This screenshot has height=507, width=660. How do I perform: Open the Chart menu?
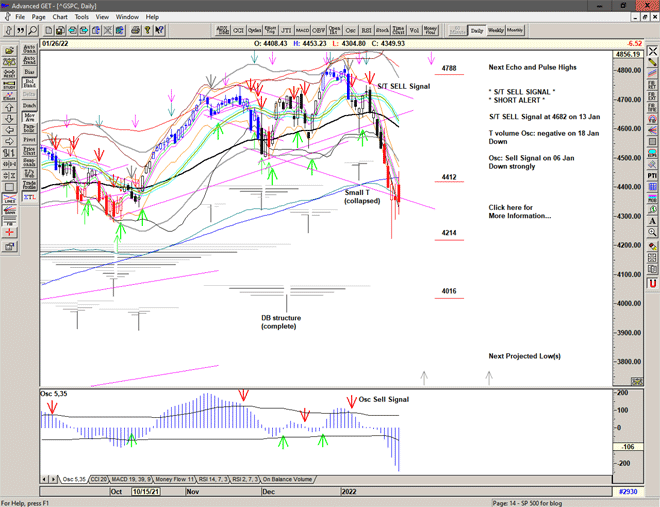(x=60, y=17)
